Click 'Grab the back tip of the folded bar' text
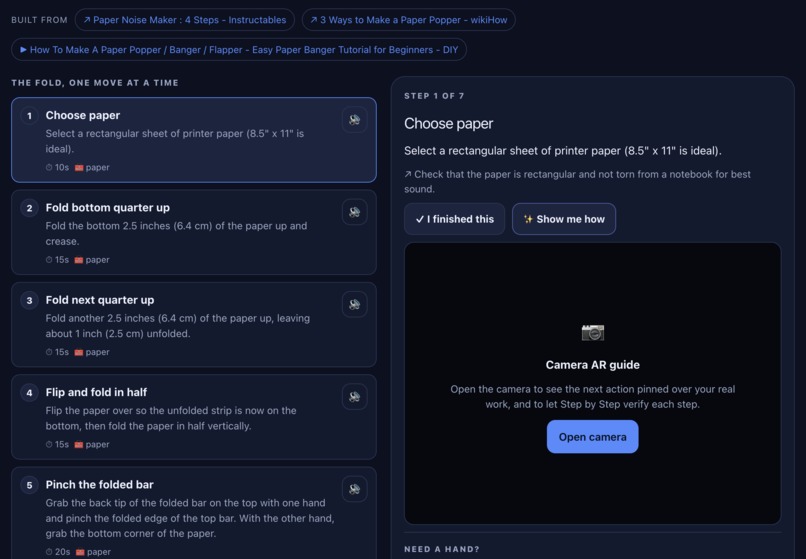This screenshot has width=806, height=559. [x=190, y=518]
